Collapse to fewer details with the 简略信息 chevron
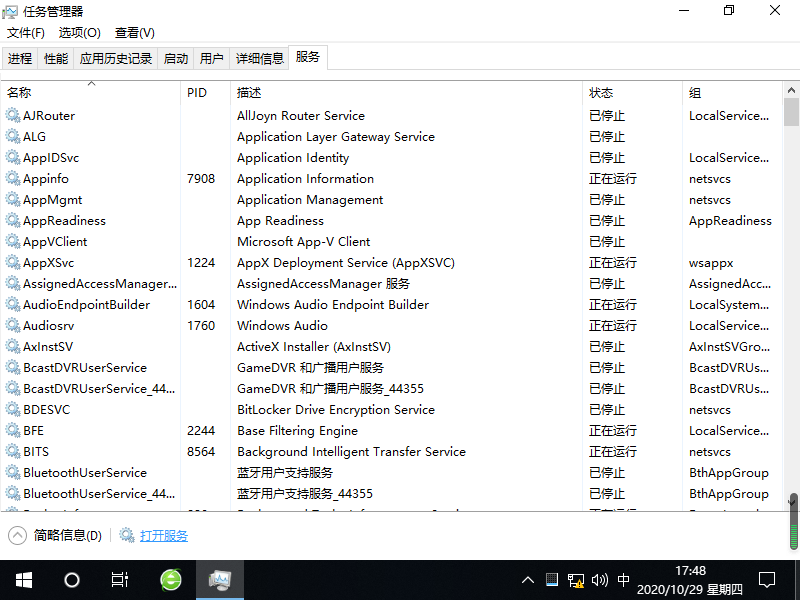 point(17,535)
